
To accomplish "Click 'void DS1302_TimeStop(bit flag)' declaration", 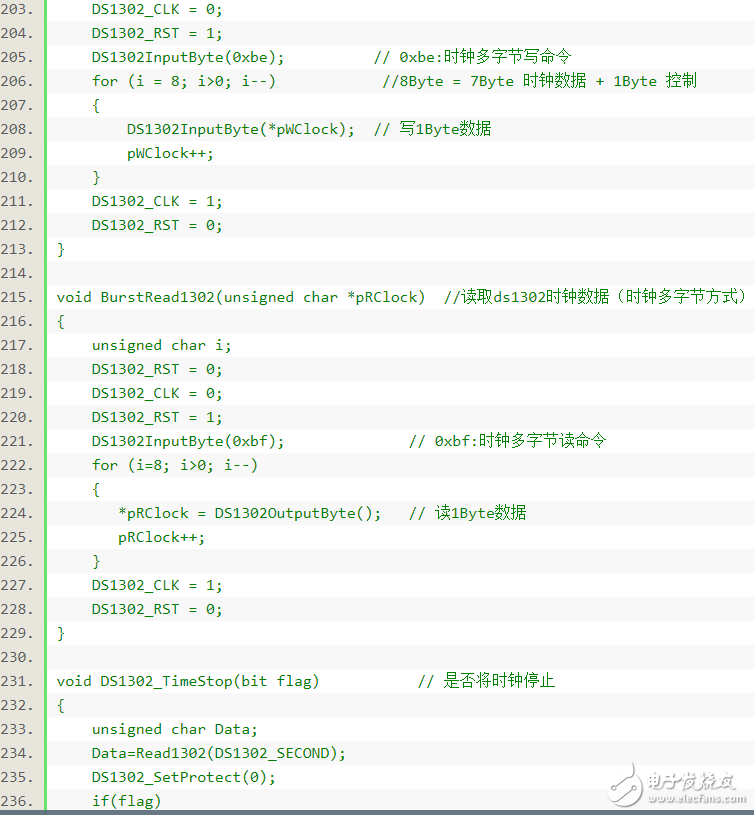I will (188, 681).
